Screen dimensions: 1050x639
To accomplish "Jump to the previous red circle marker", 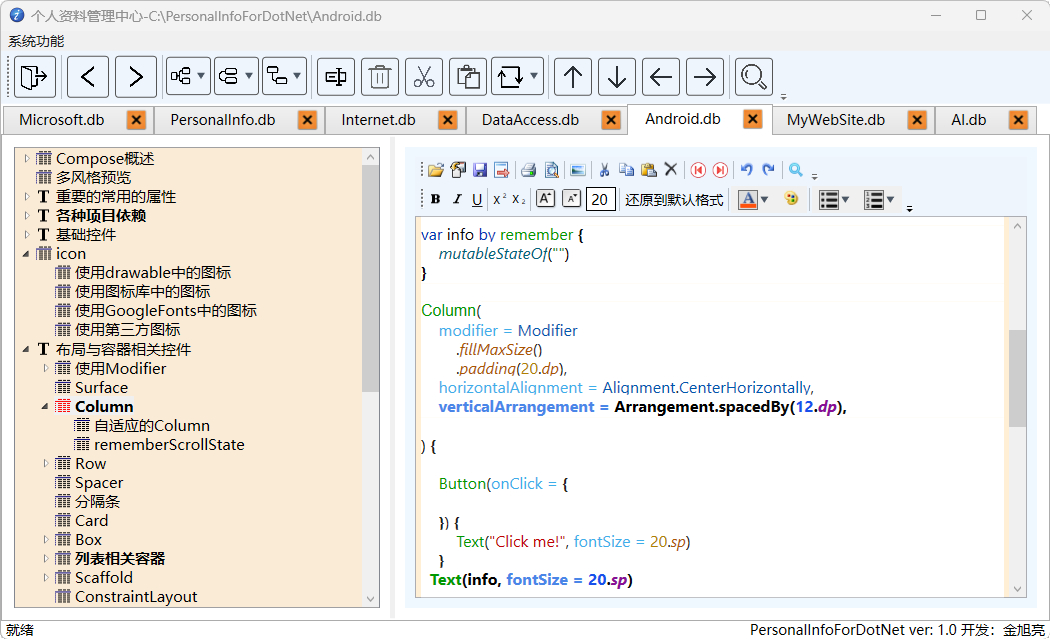I will [x=698, y=170].
